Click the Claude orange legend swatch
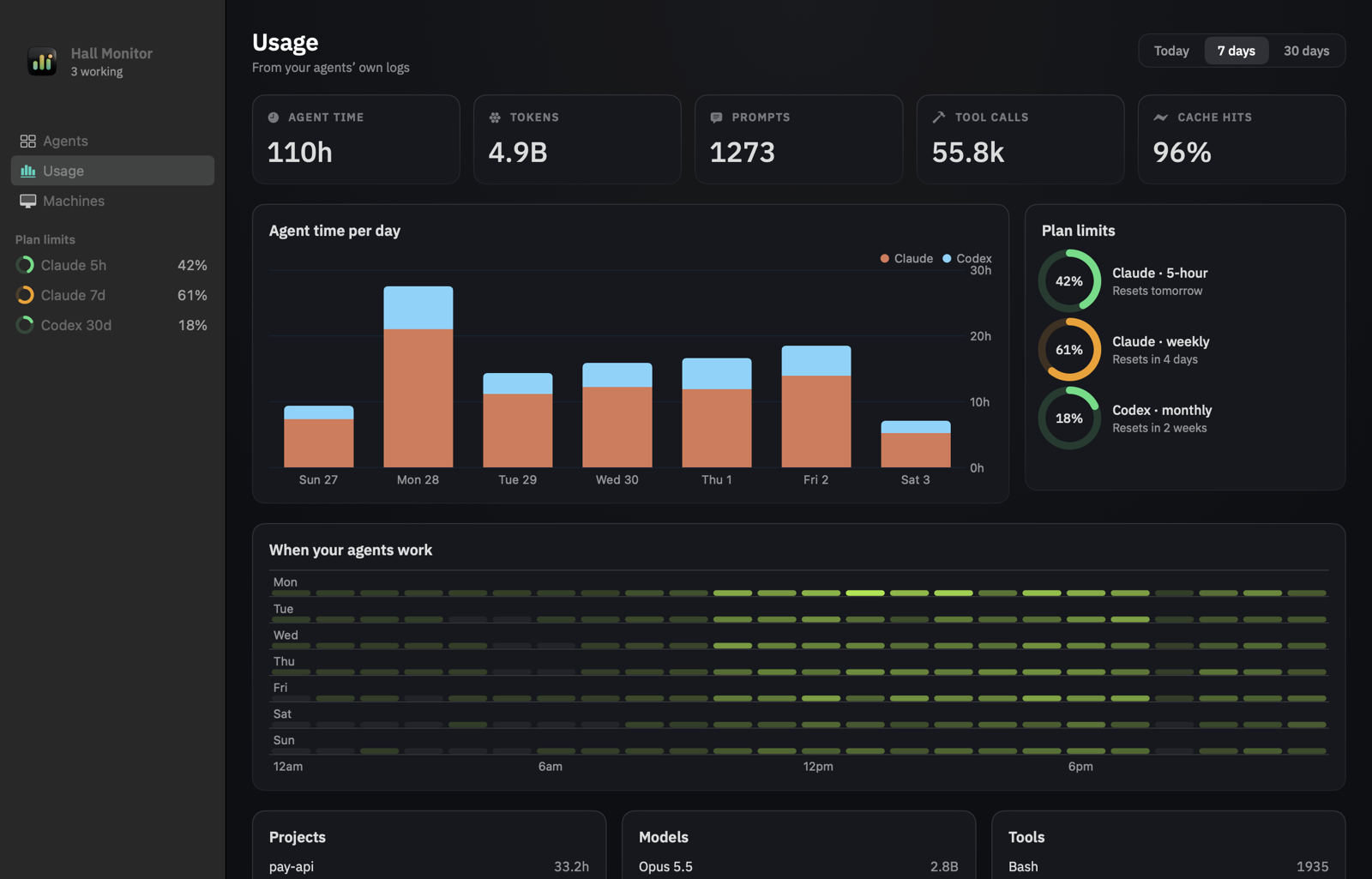The height and width of the screenshot is (879, 1372). coord(885,258)
